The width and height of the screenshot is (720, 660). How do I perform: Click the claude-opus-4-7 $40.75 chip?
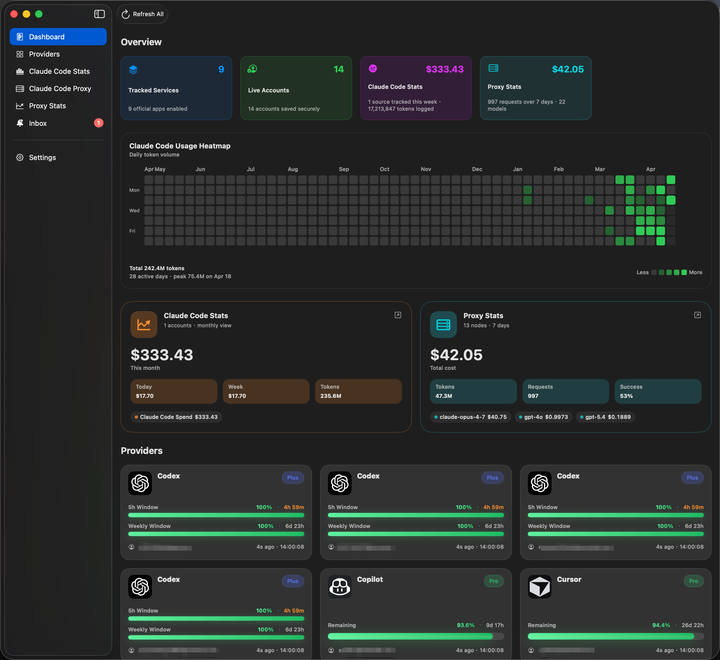[x=471, y=417]
